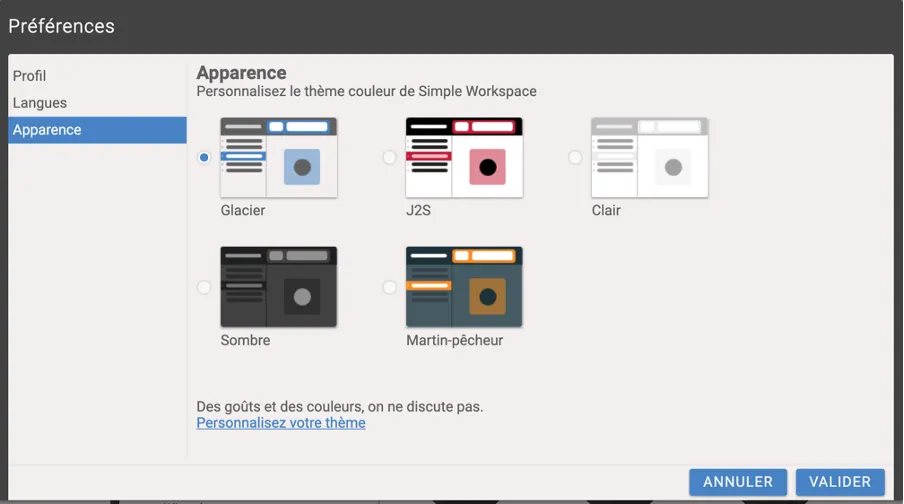Open the Profil section
The width and height of the screenshot is (904, 504).
[x=30, y=76]
